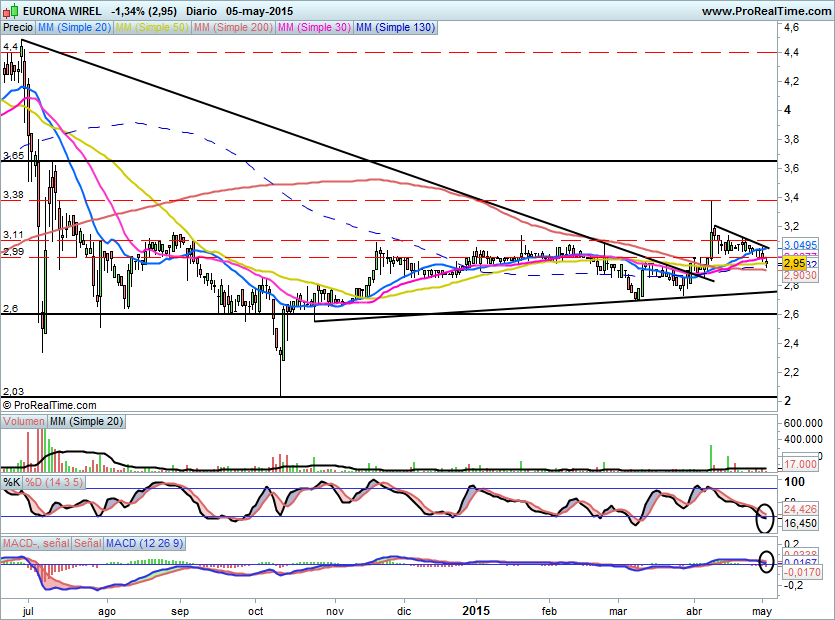
Task: Click the may month marker
Action: coord(762,611)
